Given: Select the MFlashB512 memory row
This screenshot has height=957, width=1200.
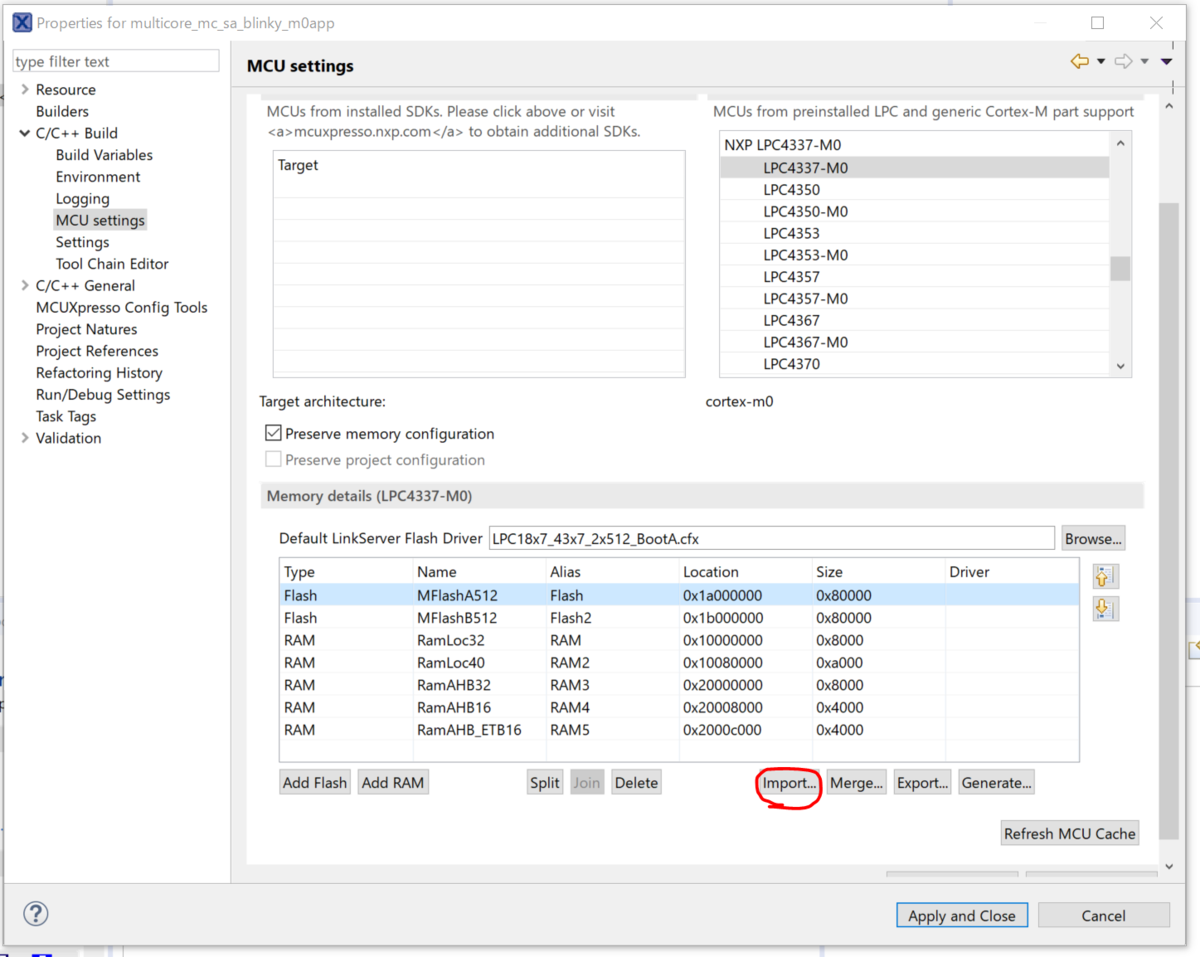Looking at the screenshot, I should [x=679, y=618].
